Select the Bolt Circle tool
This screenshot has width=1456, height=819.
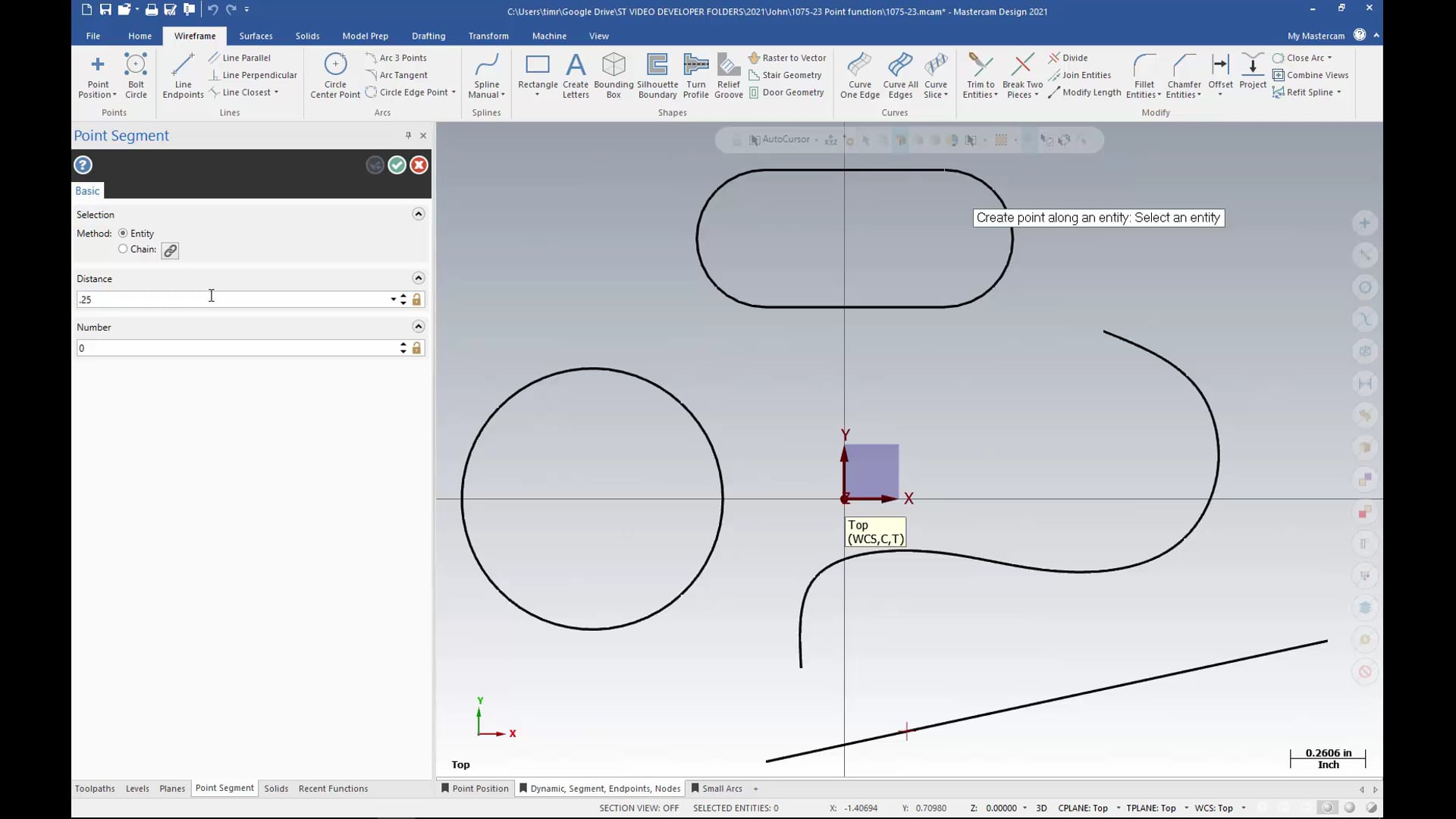click(x=135, y=75)
